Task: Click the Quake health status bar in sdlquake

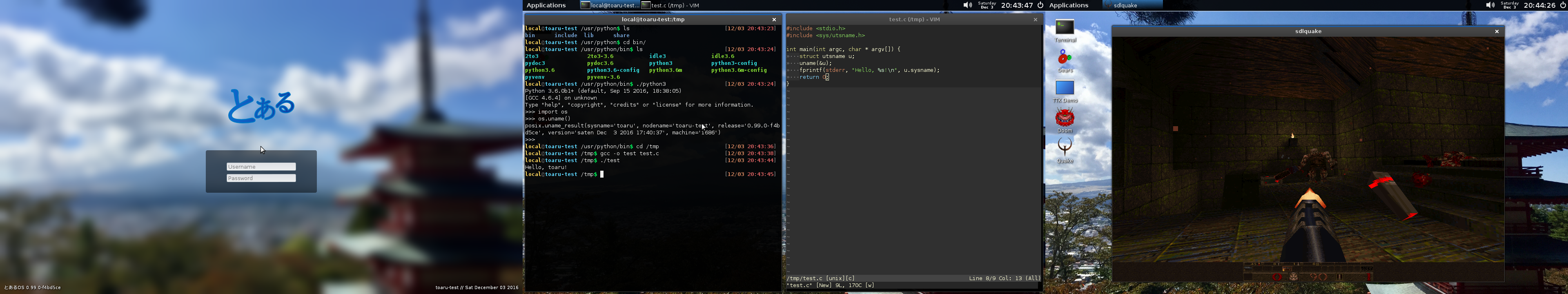Action: point(1307,272)
